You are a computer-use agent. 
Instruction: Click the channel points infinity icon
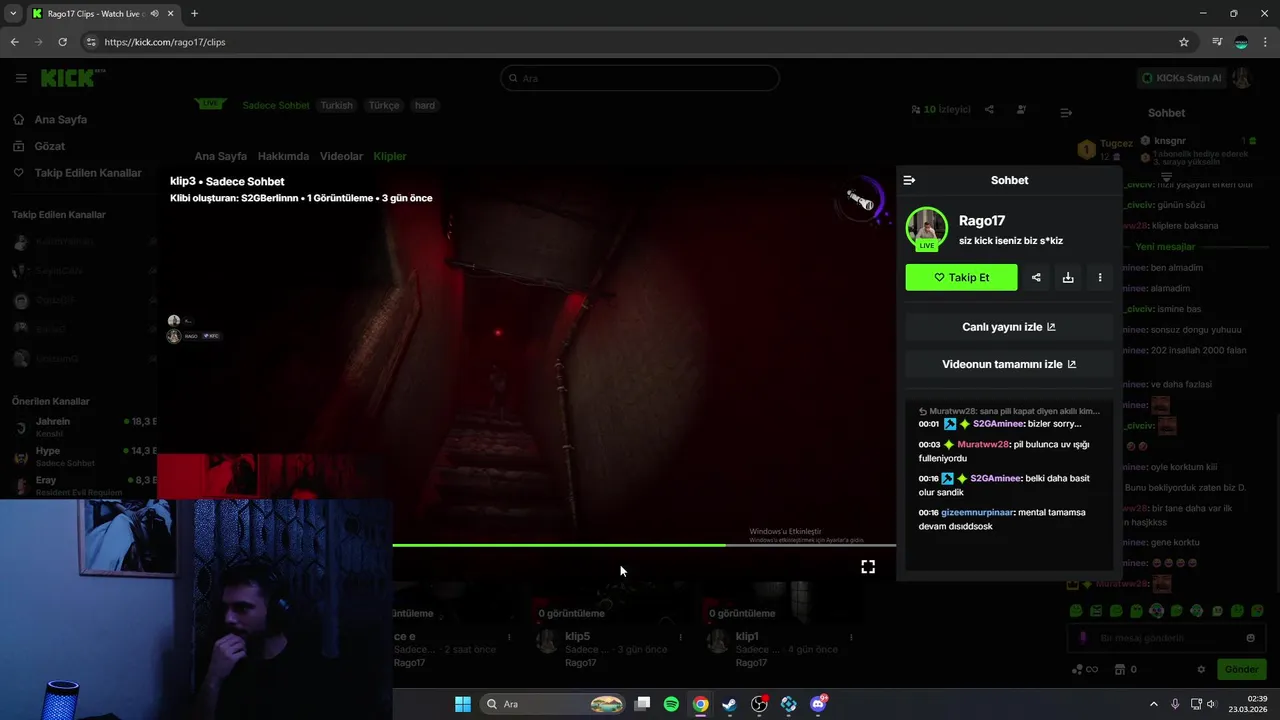(x=1084, y=670)
